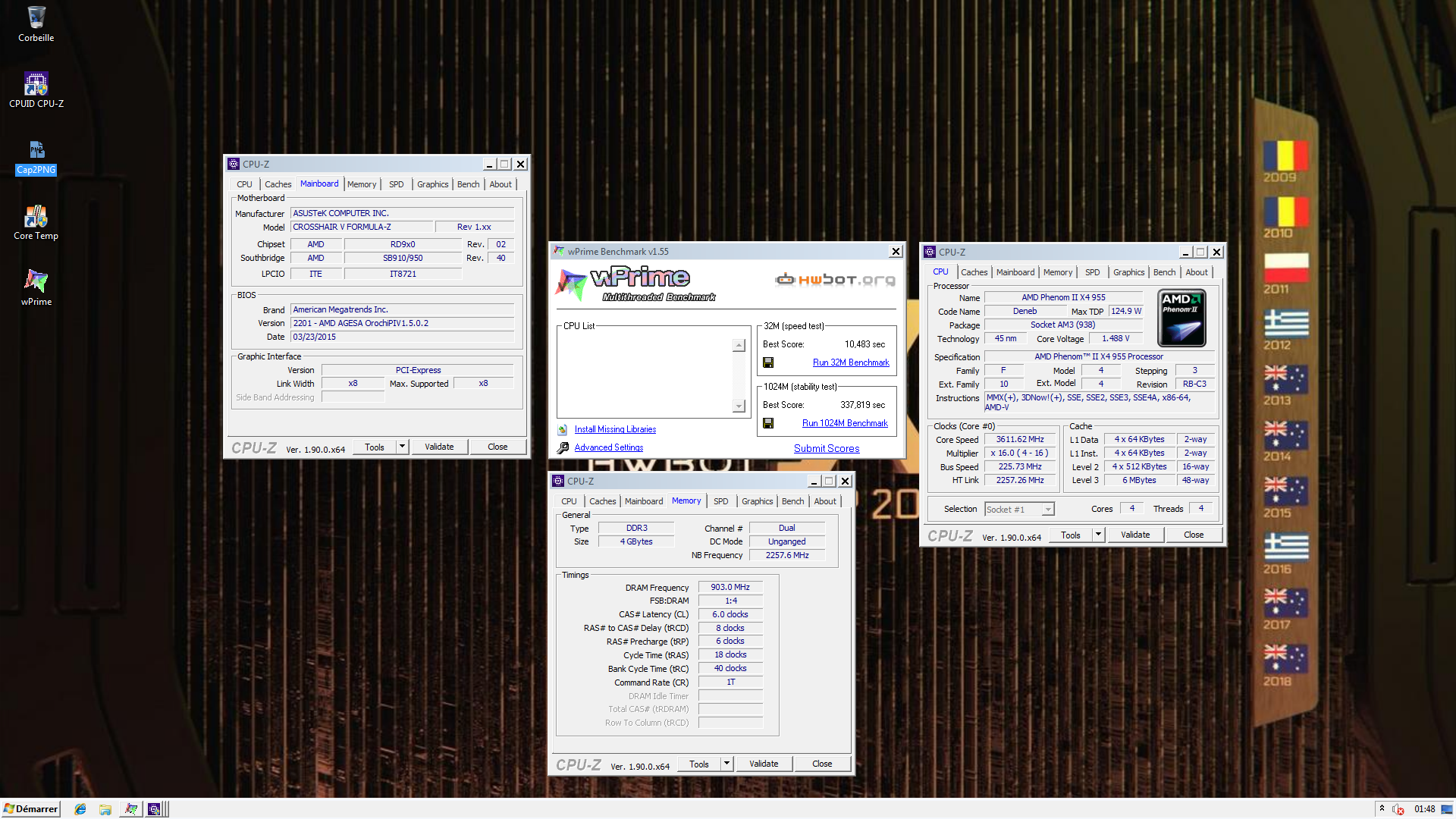Click Close button in Mainboard CPU-Z window
The height and width of the screenshot is (819, 1456).
[497, 447]
